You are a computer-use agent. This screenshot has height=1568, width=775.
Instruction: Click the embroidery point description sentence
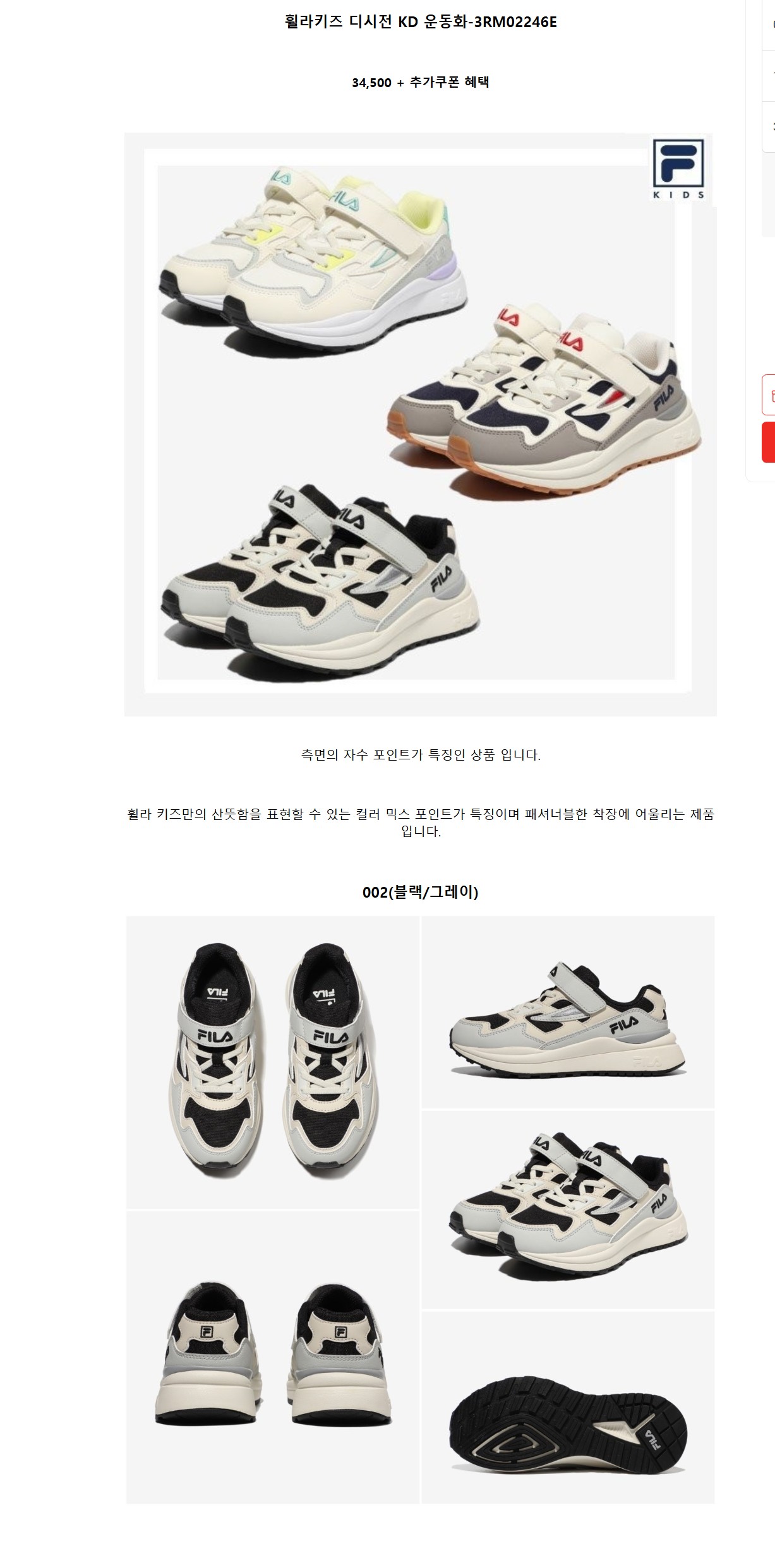(x=421, y=754)
